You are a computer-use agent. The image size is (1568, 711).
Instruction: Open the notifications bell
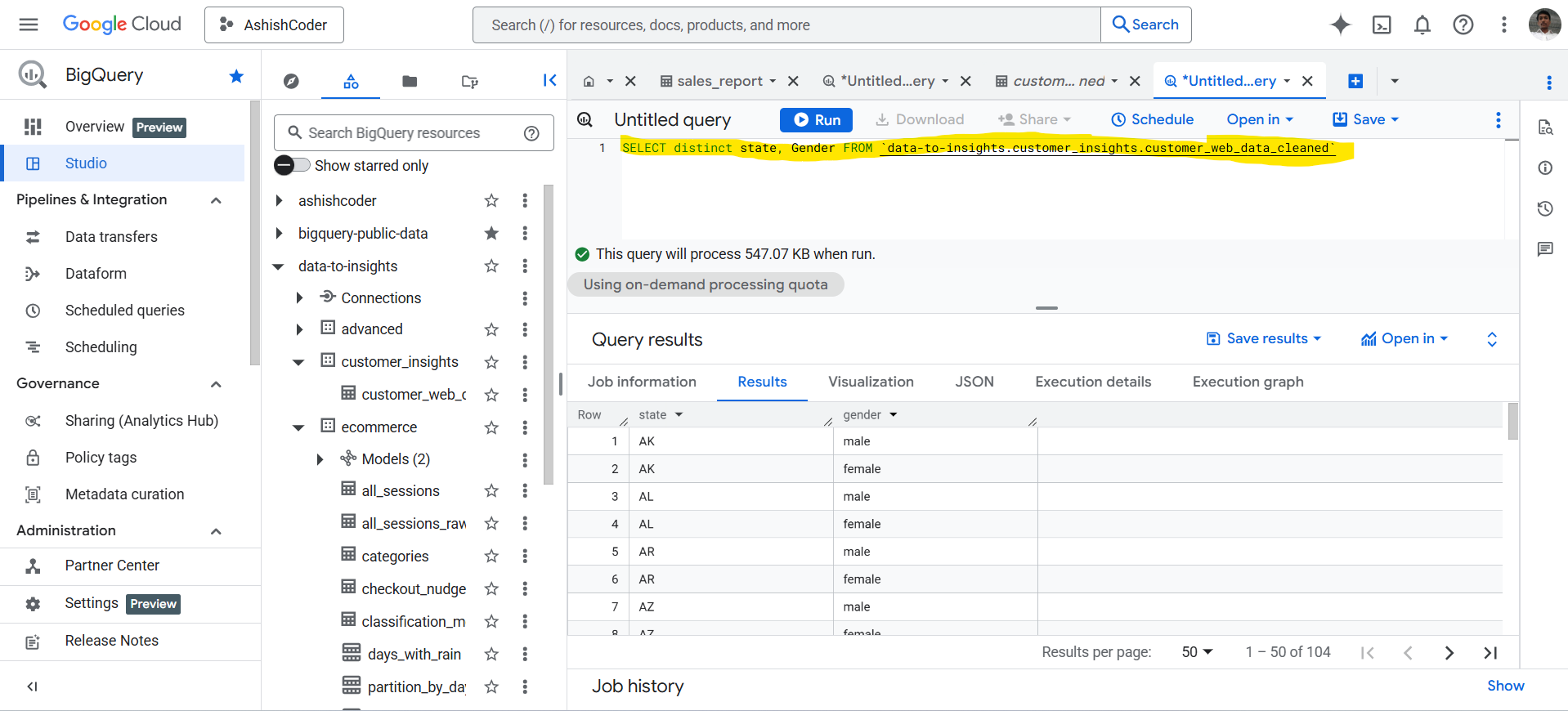pos(1422,25)
